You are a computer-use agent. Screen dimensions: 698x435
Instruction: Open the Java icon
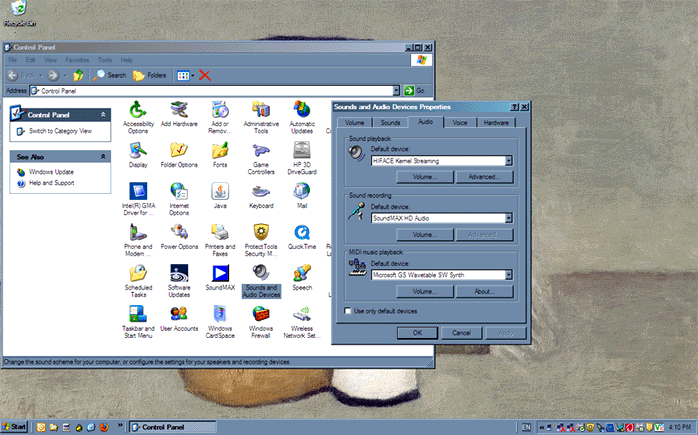[220, 196]
